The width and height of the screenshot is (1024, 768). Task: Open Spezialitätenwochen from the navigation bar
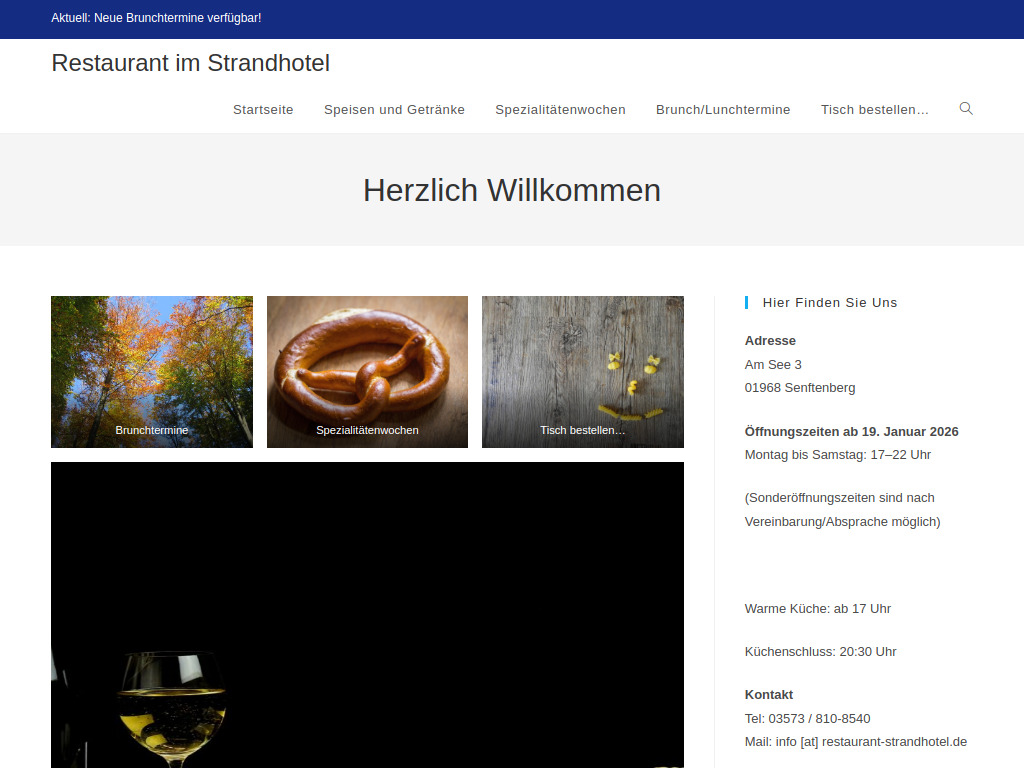pyautogui.click(x=560, y=110)
